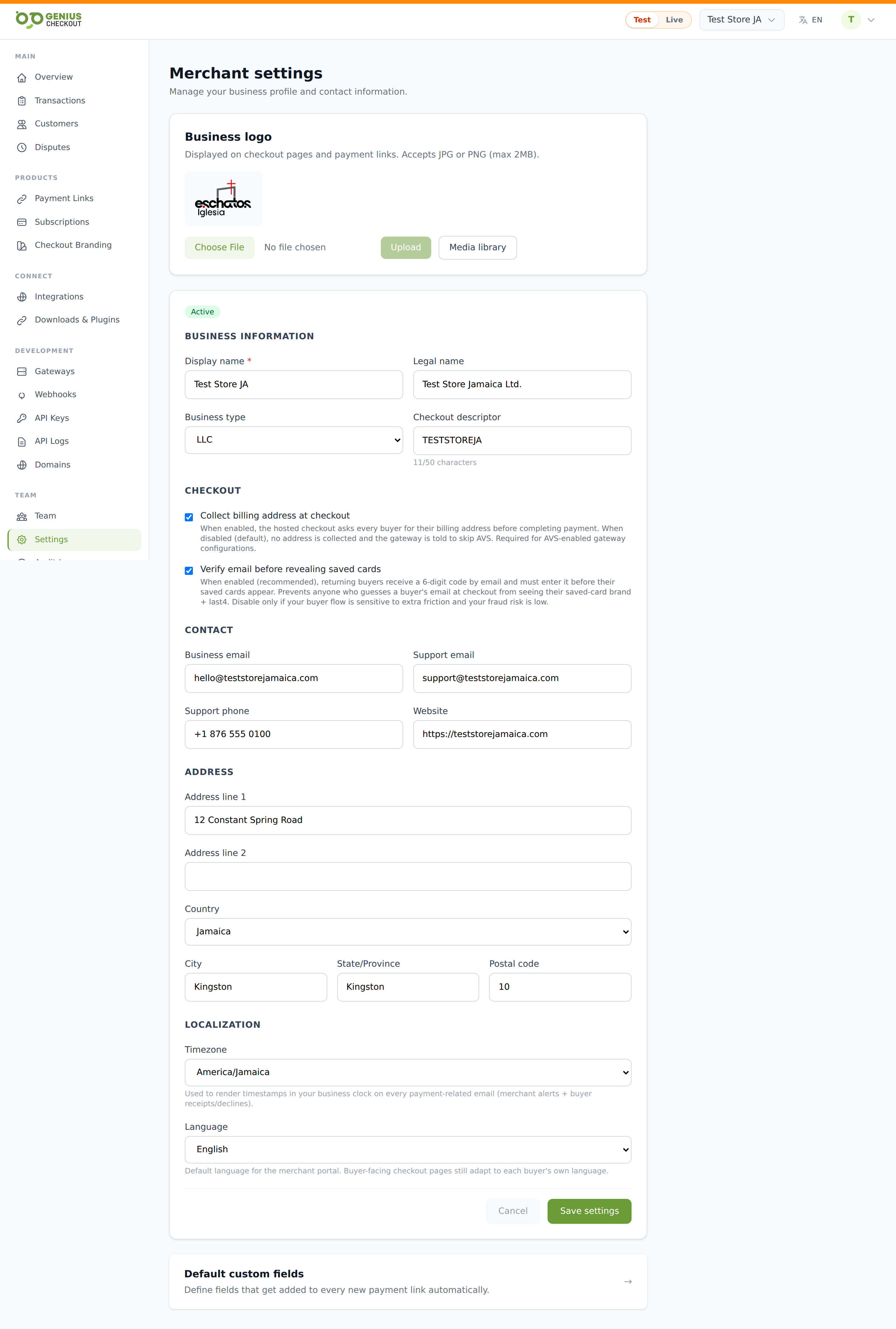Click the EN language switcher
The height and width of the screenshot is (1329, 896).
[810, 20]
